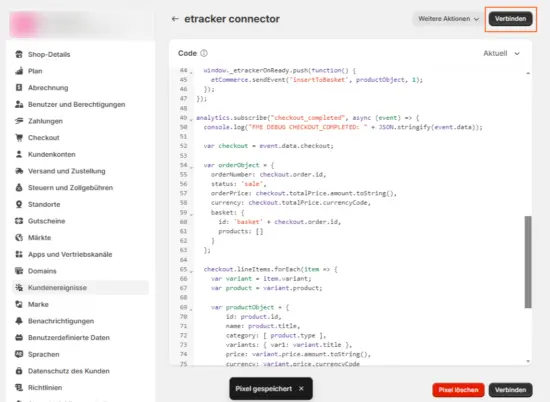The image size is (550, 402).
Task: Click the Zahlungen payments icon
Action: point(19,121)
